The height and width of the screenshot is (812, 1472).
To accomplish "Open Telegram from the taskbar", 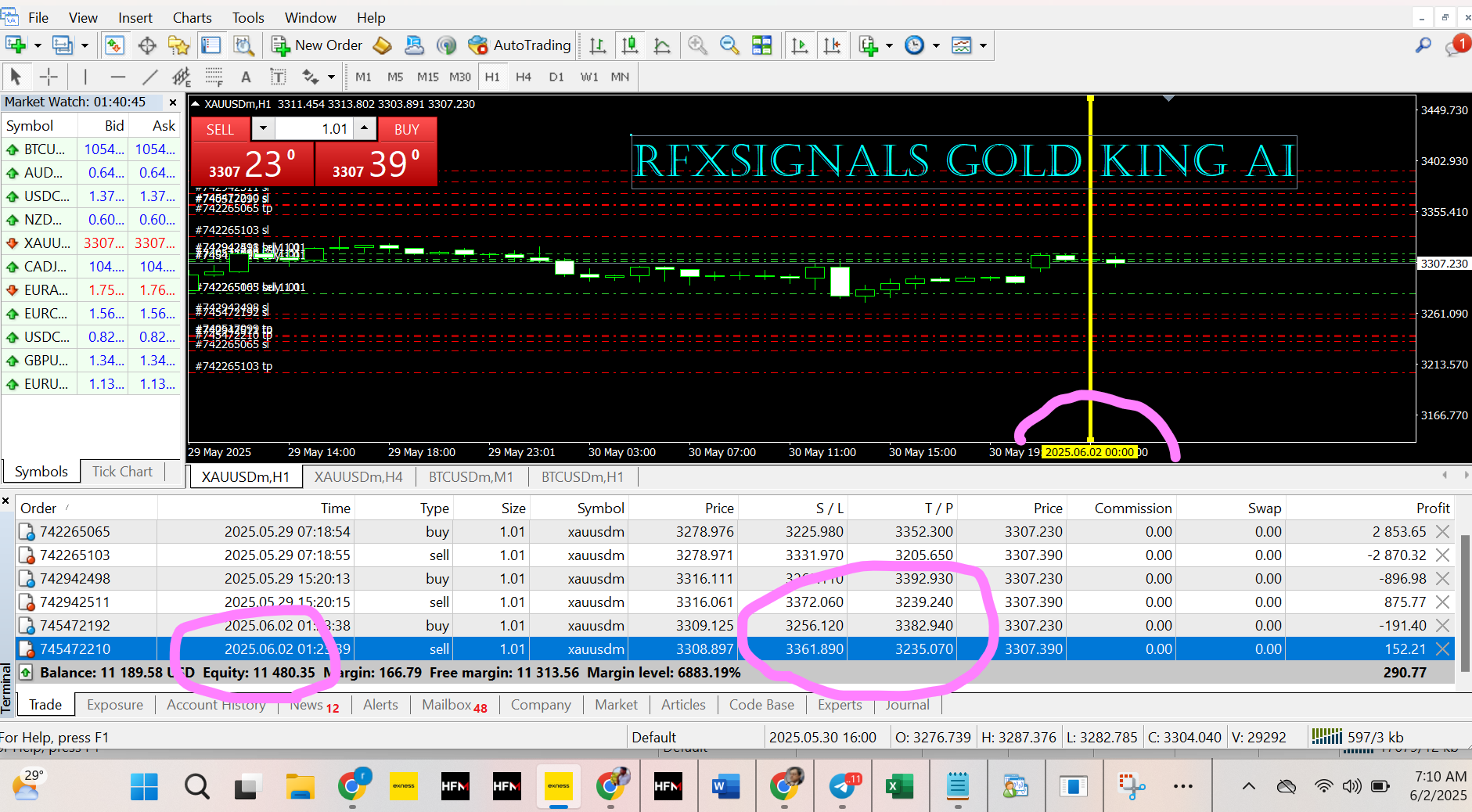I will 844,785.
